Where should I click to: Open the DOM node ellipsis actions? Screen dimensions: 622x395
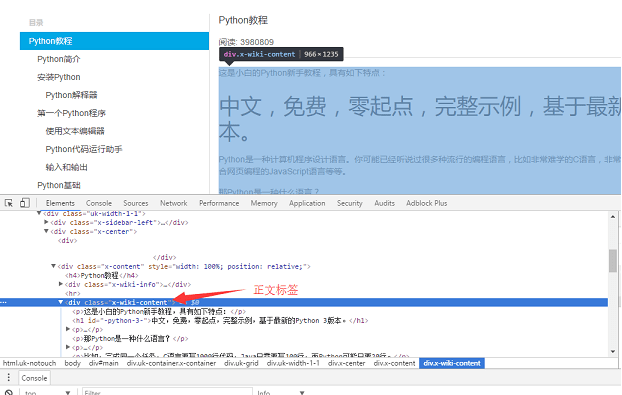point(3,302)
